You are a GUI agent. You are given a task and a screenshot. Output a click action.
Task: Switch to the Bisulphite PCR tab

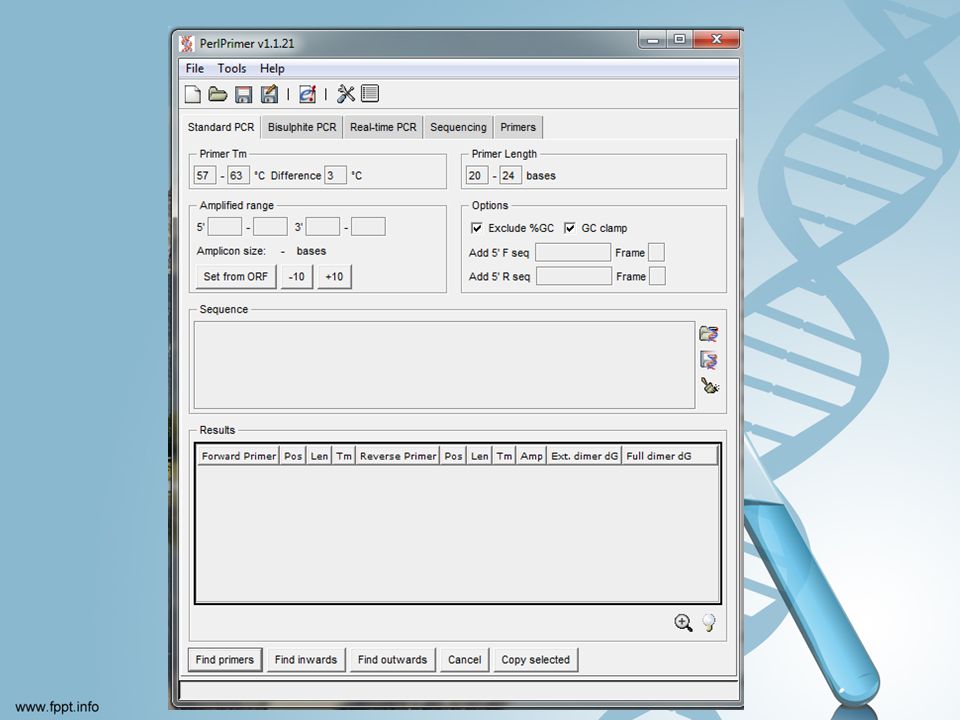coord(302,127)
